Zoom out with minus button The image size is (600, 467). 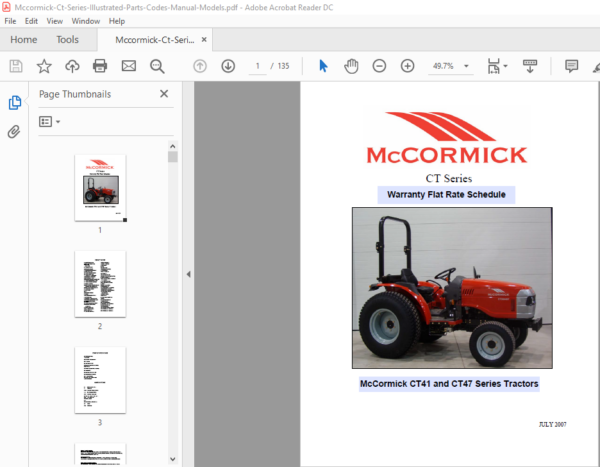pyautogui.click(x=379, y=66)
